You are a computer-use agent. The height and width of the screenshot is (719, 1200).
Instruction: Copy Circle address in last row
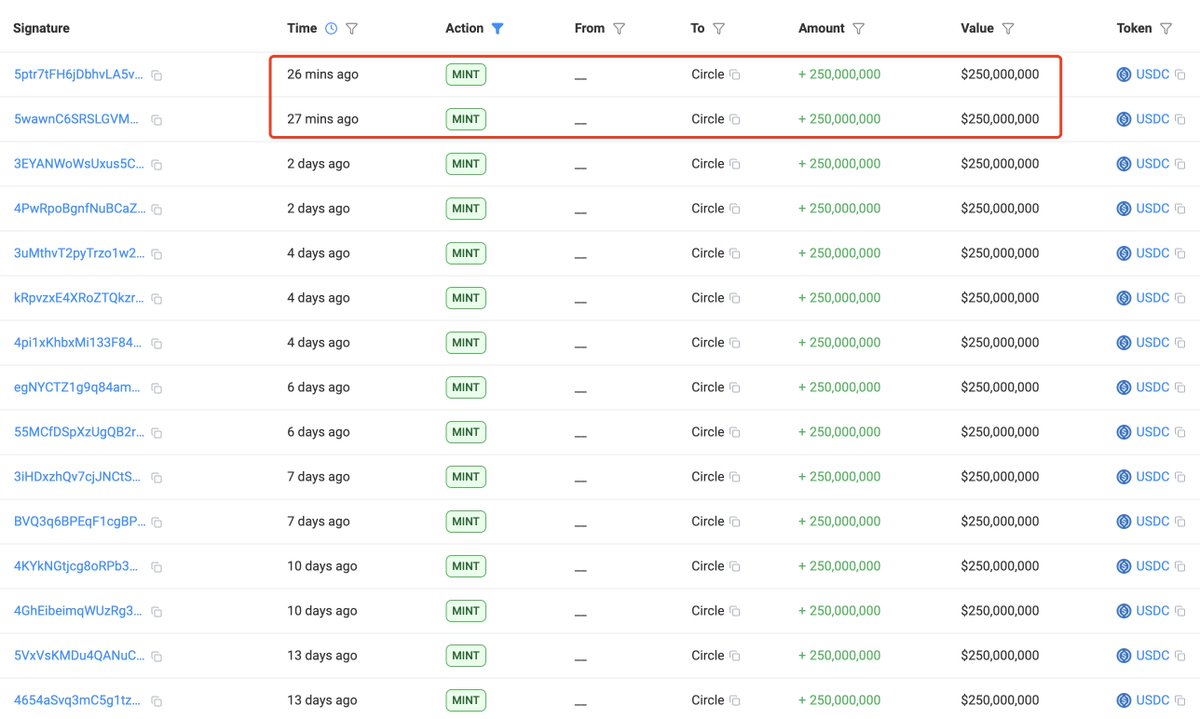point(735,701)
